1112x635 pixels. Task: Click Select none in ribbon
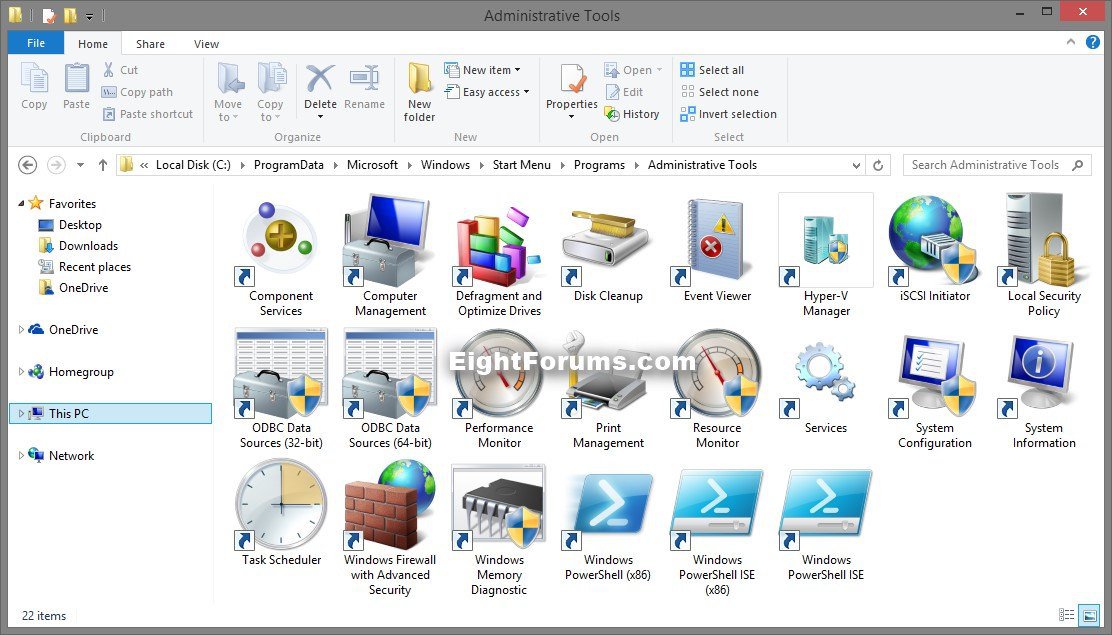click(x=719, y=92)
